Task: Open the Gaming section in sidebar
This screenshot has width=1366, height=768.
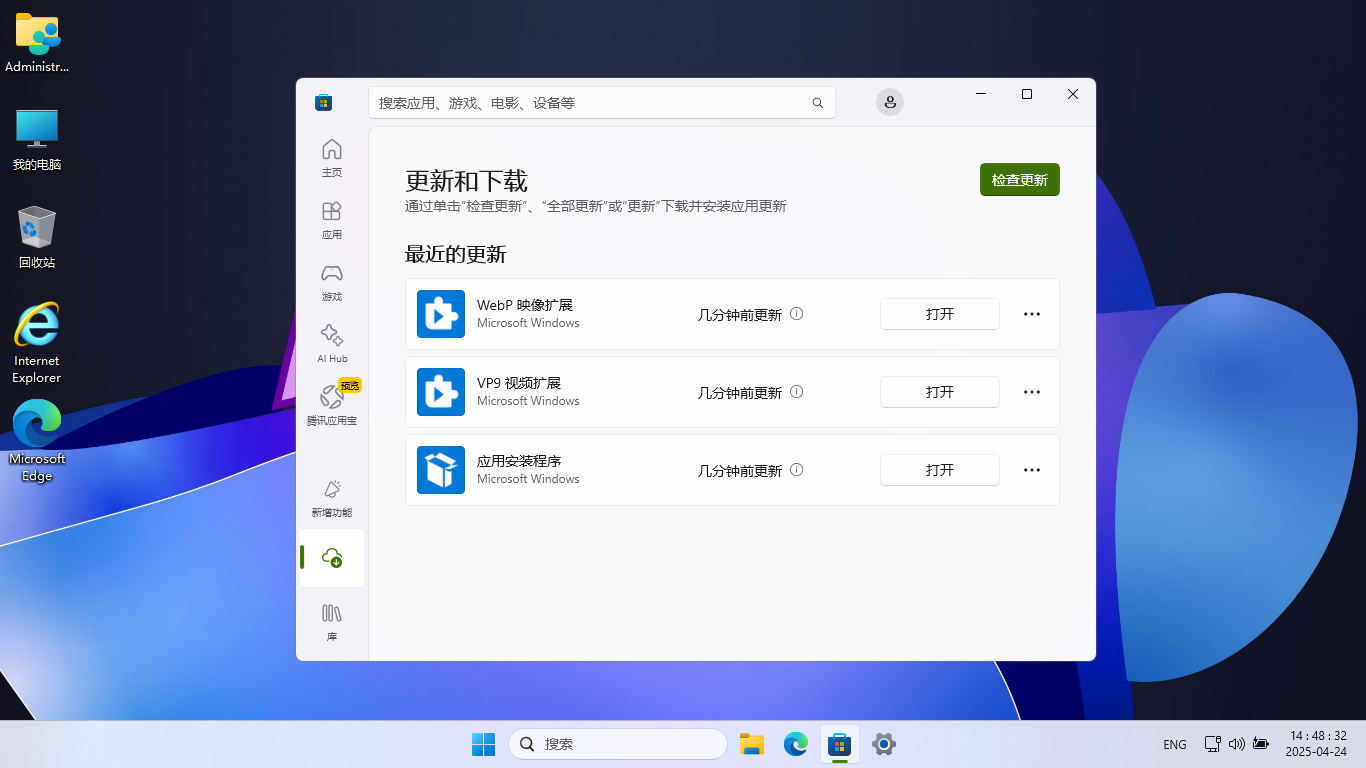Action: [332, 282]
